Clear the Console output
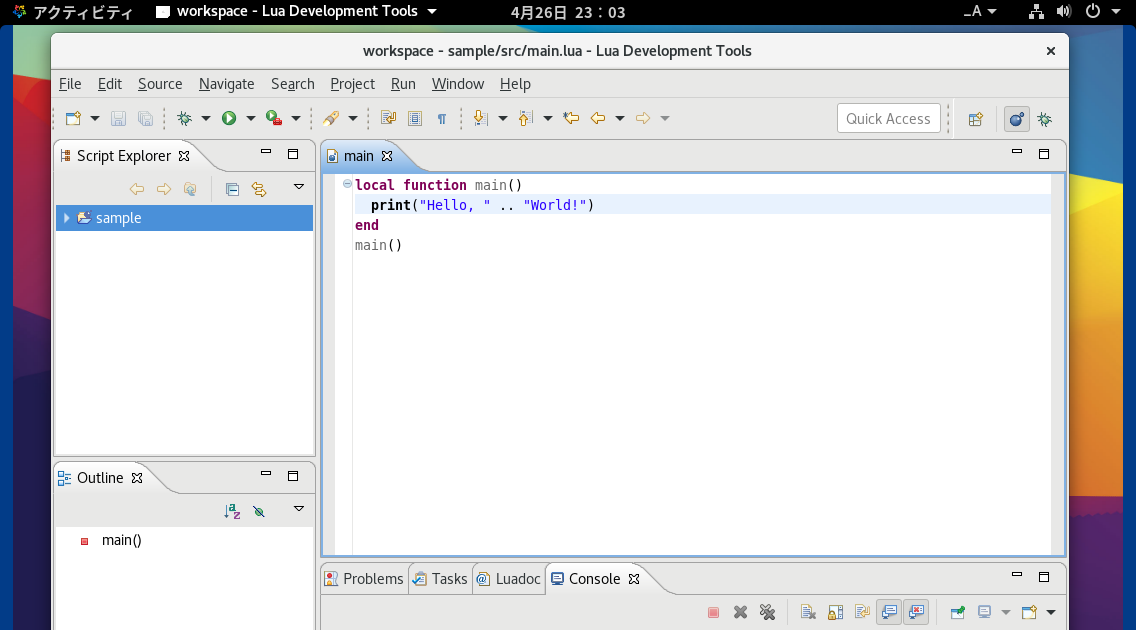This screenshot has width=1136, height=630. (x=808, y=612)
